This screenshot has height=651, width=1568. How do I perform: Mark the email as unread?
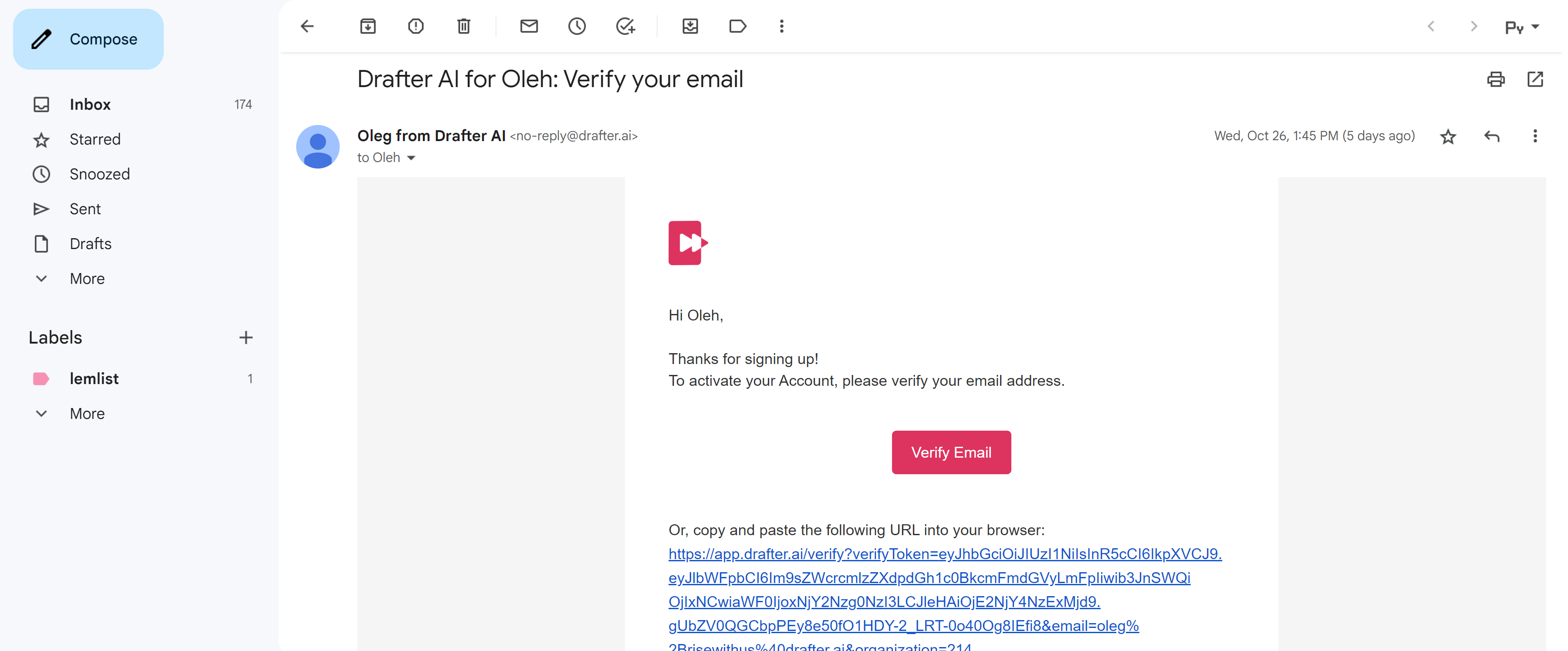(529, 26)
